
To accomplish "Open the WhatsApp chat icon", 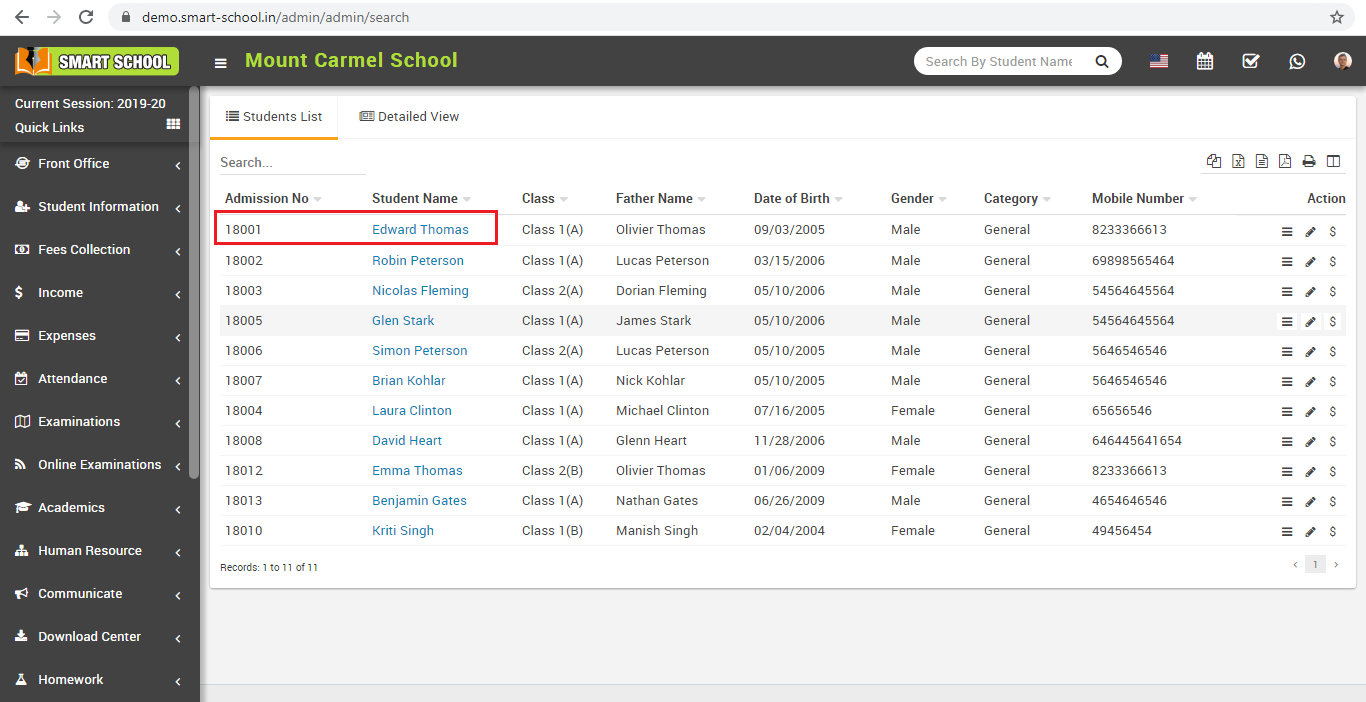I will 1297,61.
